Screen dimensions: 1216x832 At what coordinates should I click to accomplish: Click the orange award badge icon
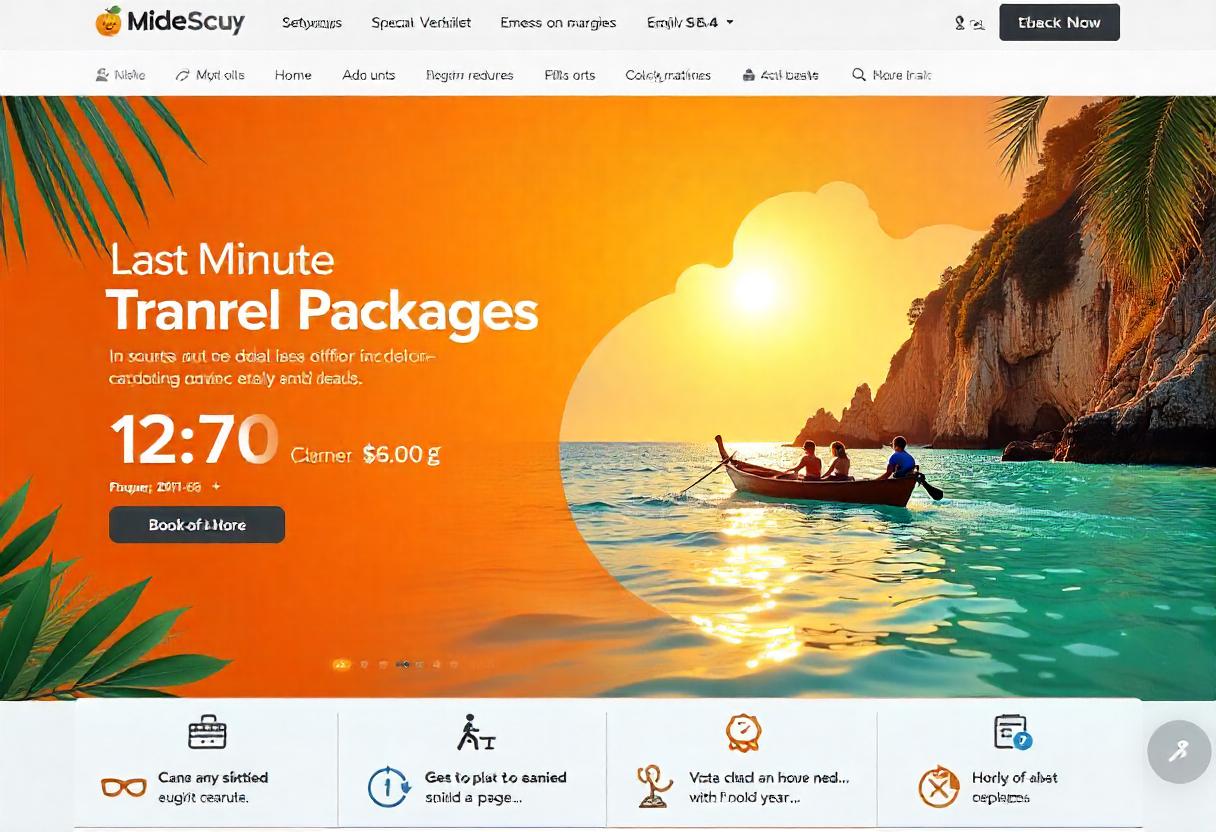pyautogui.click(x=743, y=732)
